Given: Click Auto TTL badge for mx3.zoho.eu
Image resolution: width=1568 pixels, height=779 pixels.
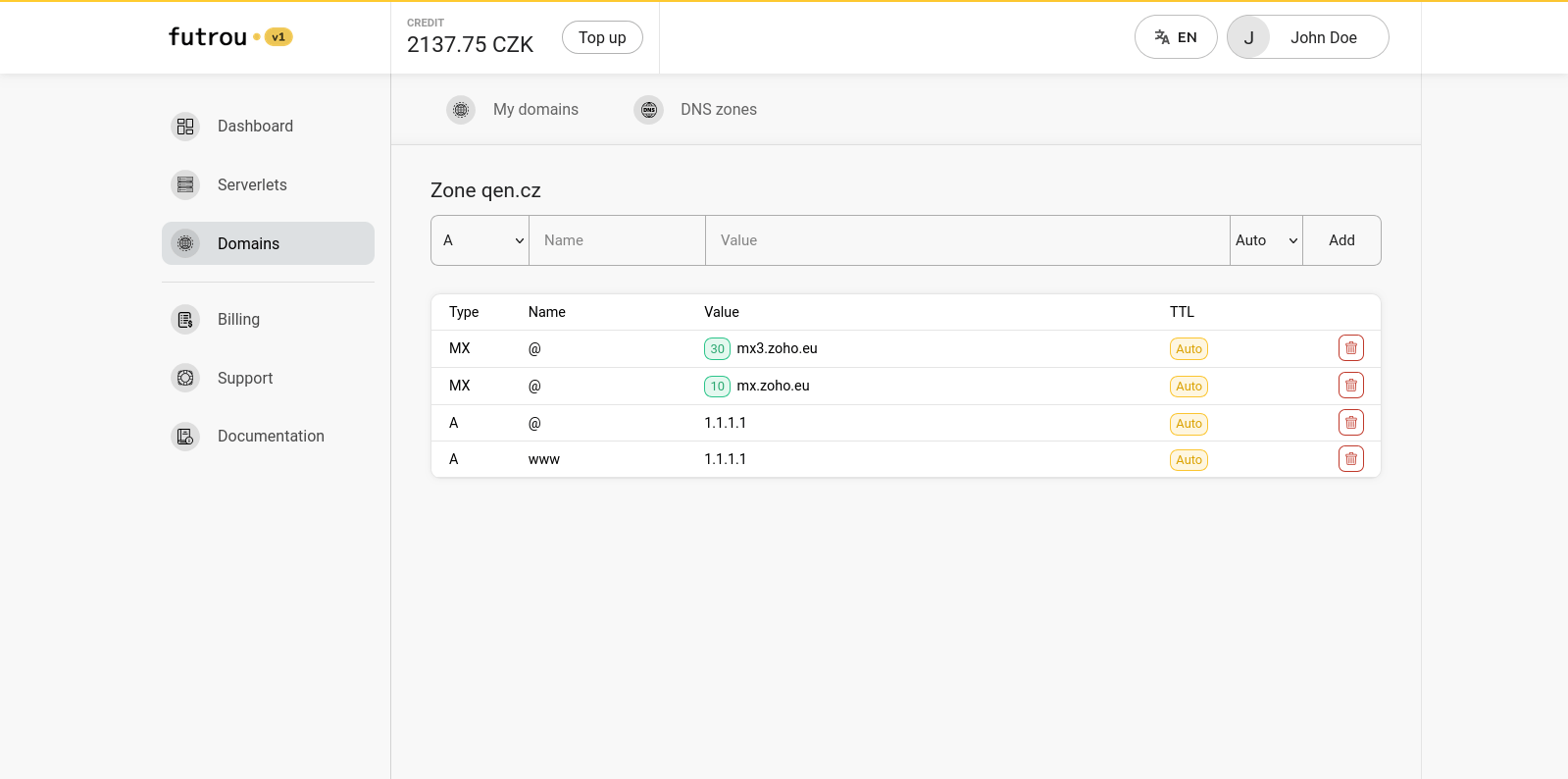Looking at the screenshot, I should click(1189, 349).
